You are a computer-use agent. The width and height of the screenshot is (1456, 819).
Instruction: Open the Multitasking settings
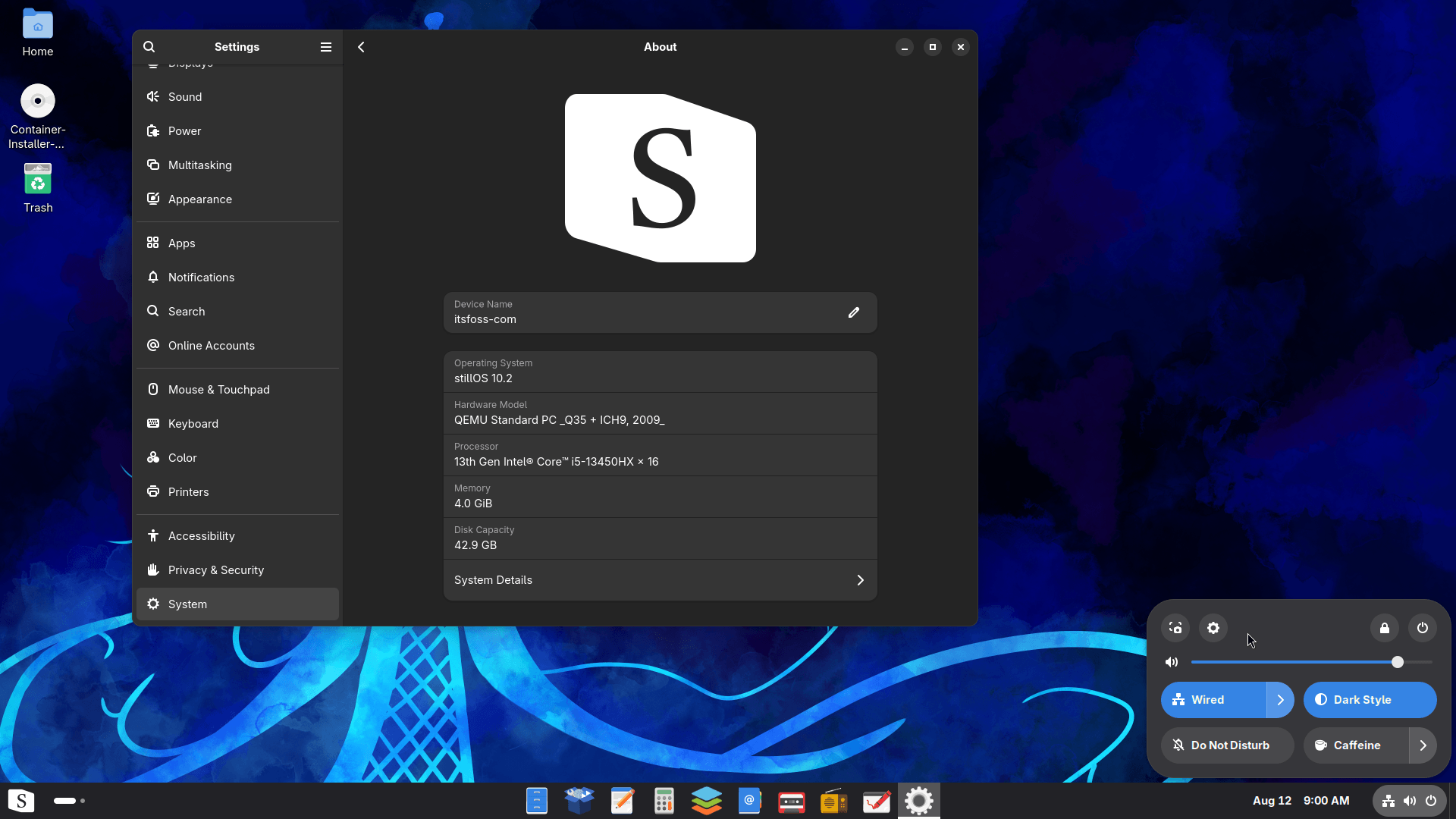(237, 165)
